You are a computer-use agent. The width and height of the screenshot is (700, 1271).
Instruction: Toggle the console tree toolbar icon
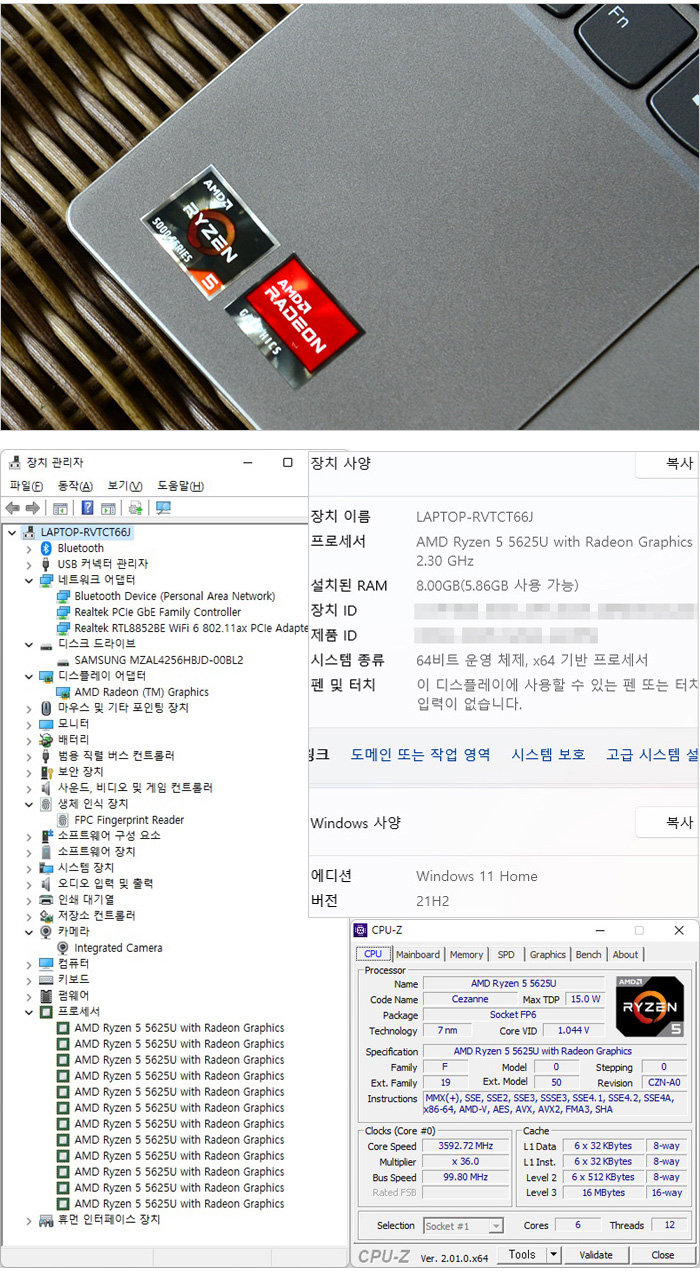[60, 509]
